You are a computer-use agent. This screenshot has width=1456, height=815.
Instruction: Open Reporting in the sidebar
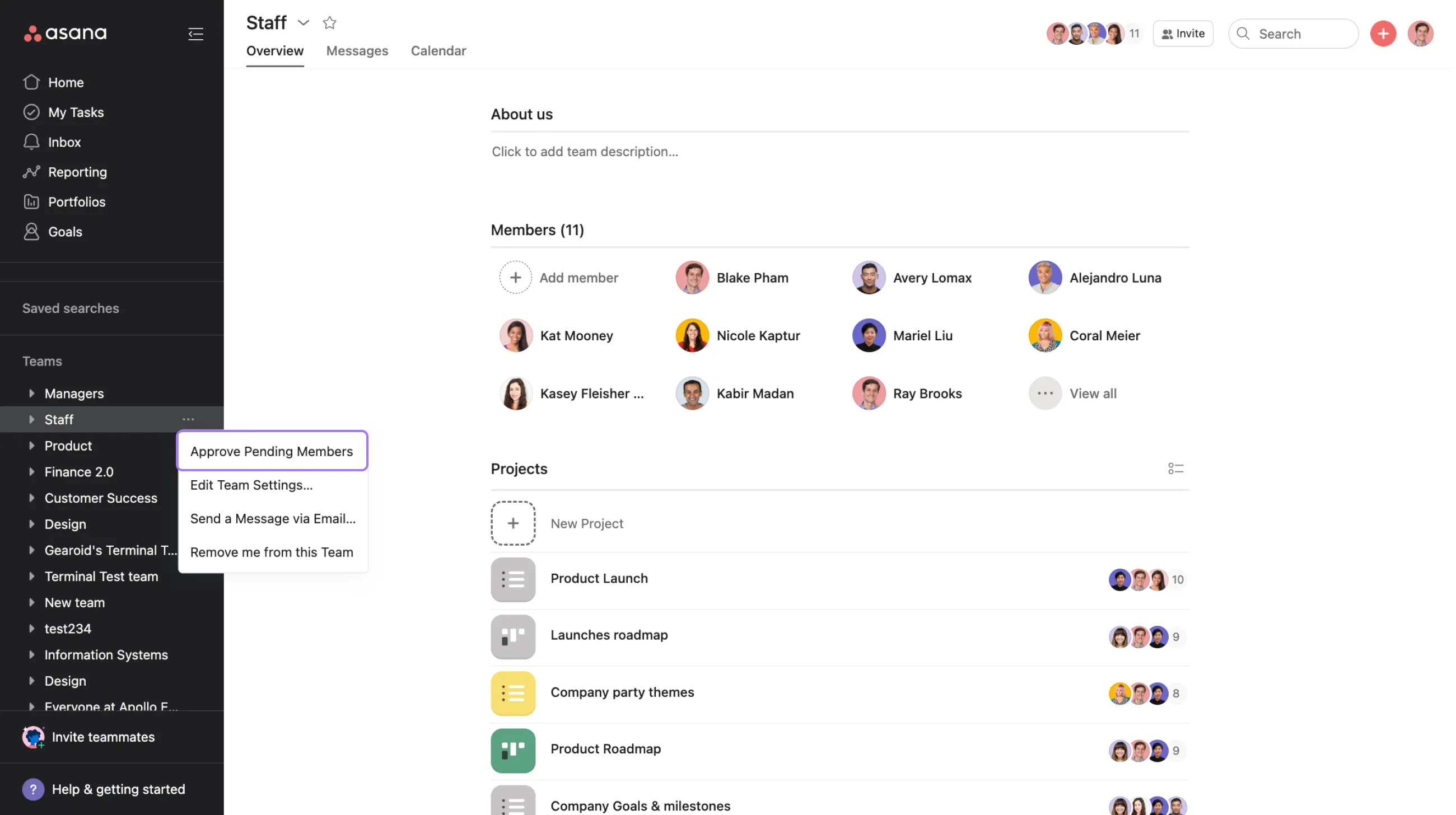(x=77, y=172)
